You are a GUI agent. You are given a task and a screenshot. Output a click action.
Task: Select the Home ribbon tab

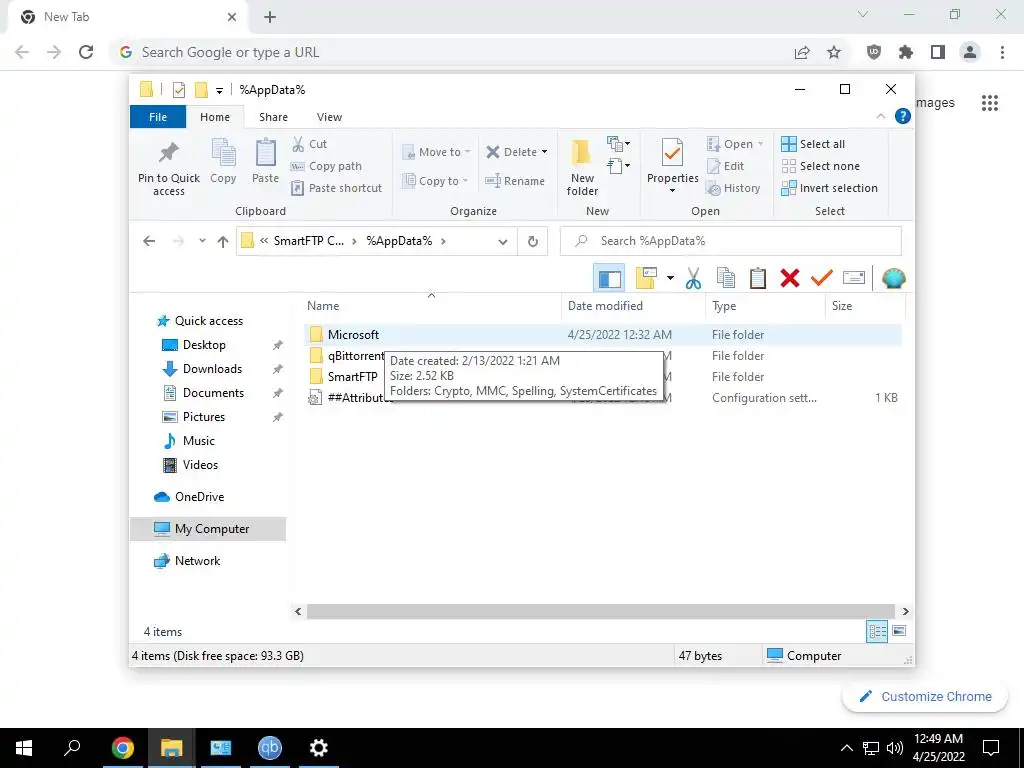tap(215, 117)
